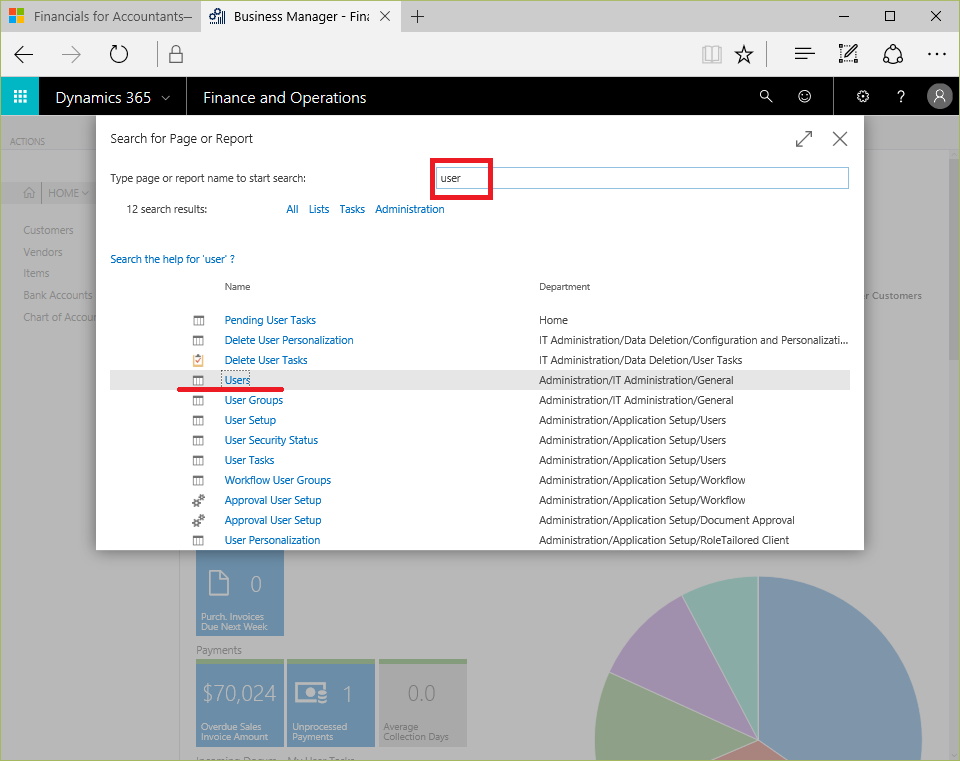Select Customers in the left navigation
960x761 pixels.
click(48, 230)
